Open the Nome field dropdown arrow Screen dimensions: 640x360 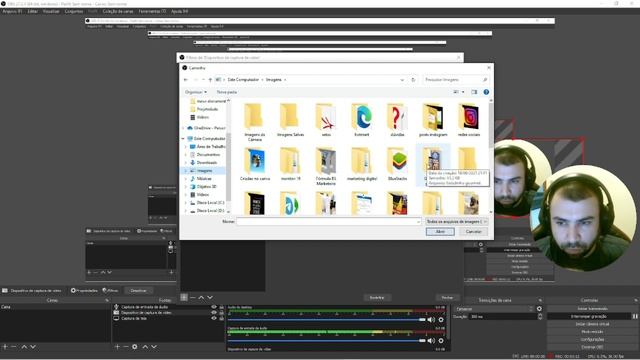tap(418, 221)
